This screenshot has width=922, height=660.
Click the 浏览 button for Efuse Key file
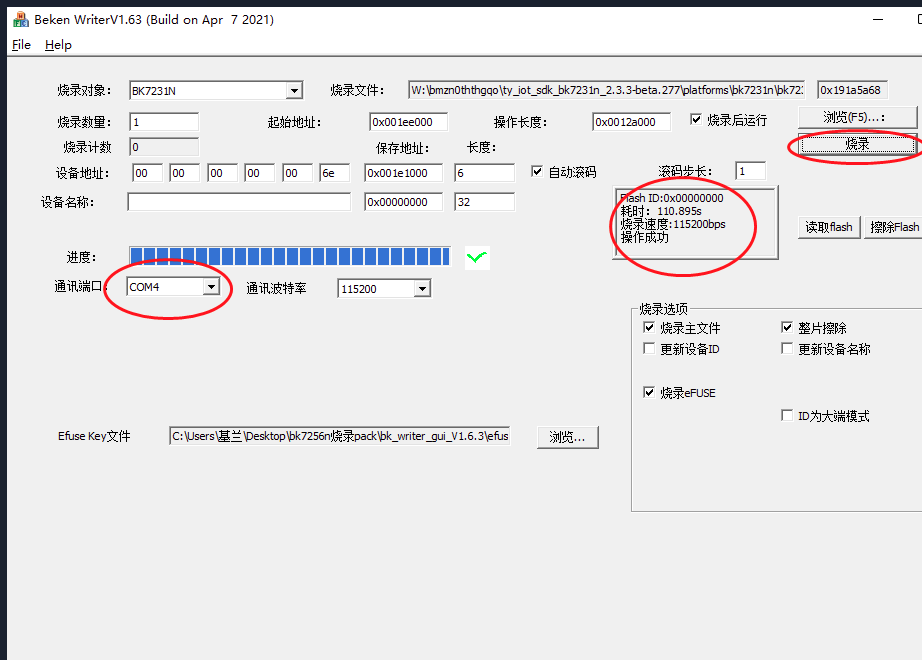567,437
